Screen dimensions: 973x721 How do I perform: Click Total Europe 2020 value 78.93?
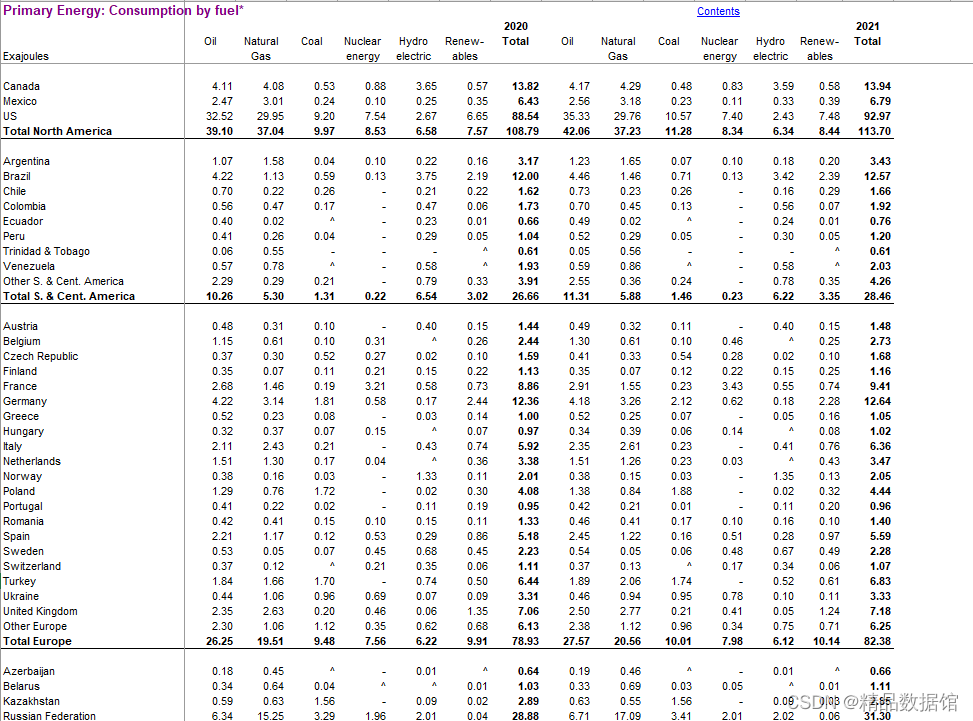526,641
